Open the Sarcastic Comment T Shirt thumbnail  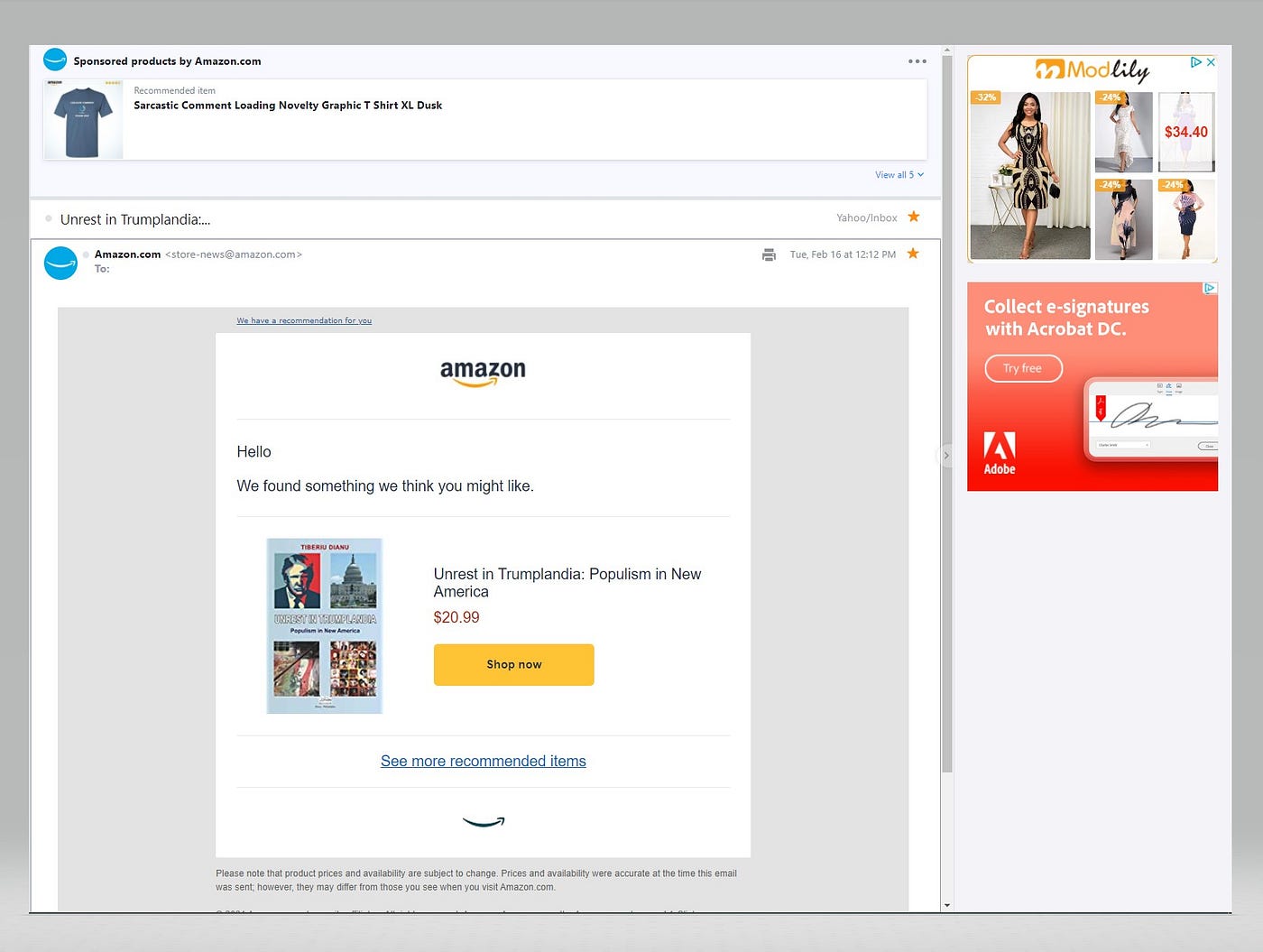tap(83, 120)
